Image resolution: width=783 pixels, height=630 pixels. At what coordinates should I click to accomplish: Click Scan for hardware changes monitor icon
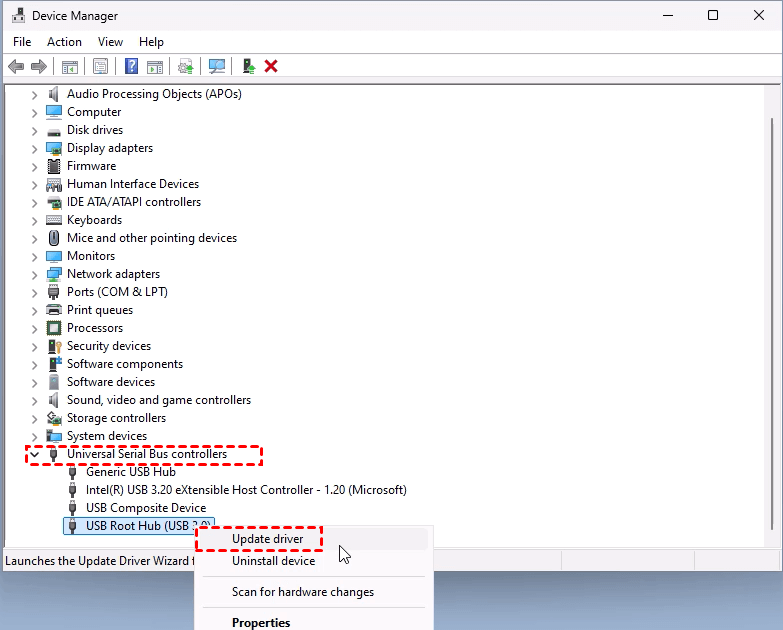[x=217, y=66]
